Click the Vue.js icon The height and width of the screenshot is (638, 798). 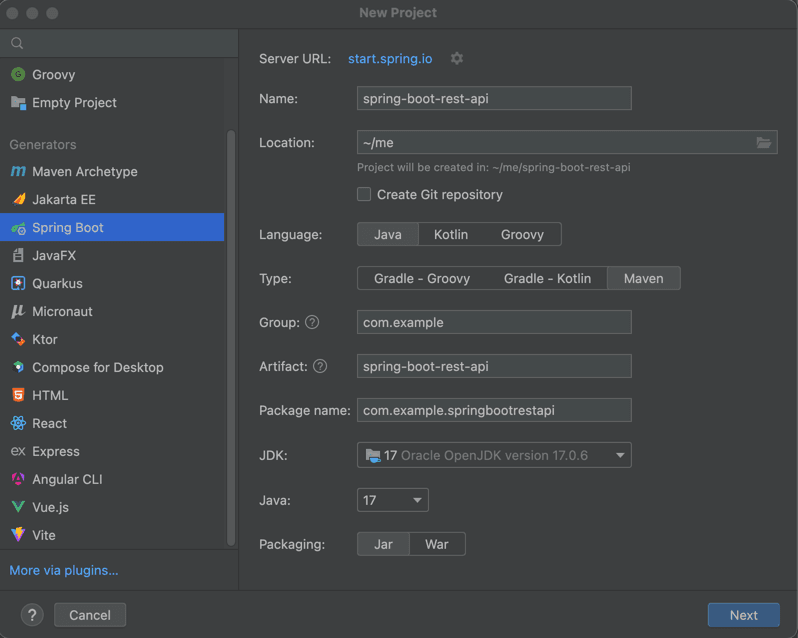[x=18, y=507]
